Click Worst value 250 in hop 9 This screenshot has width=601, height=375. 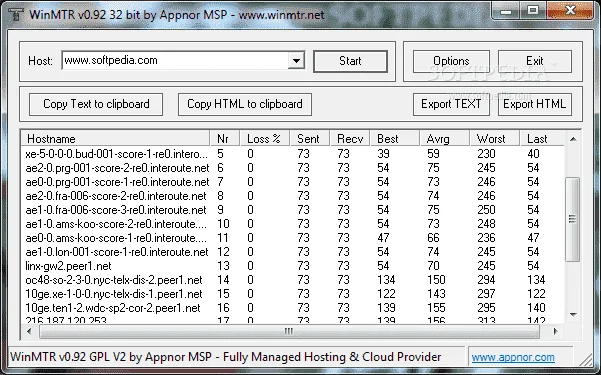486,210
